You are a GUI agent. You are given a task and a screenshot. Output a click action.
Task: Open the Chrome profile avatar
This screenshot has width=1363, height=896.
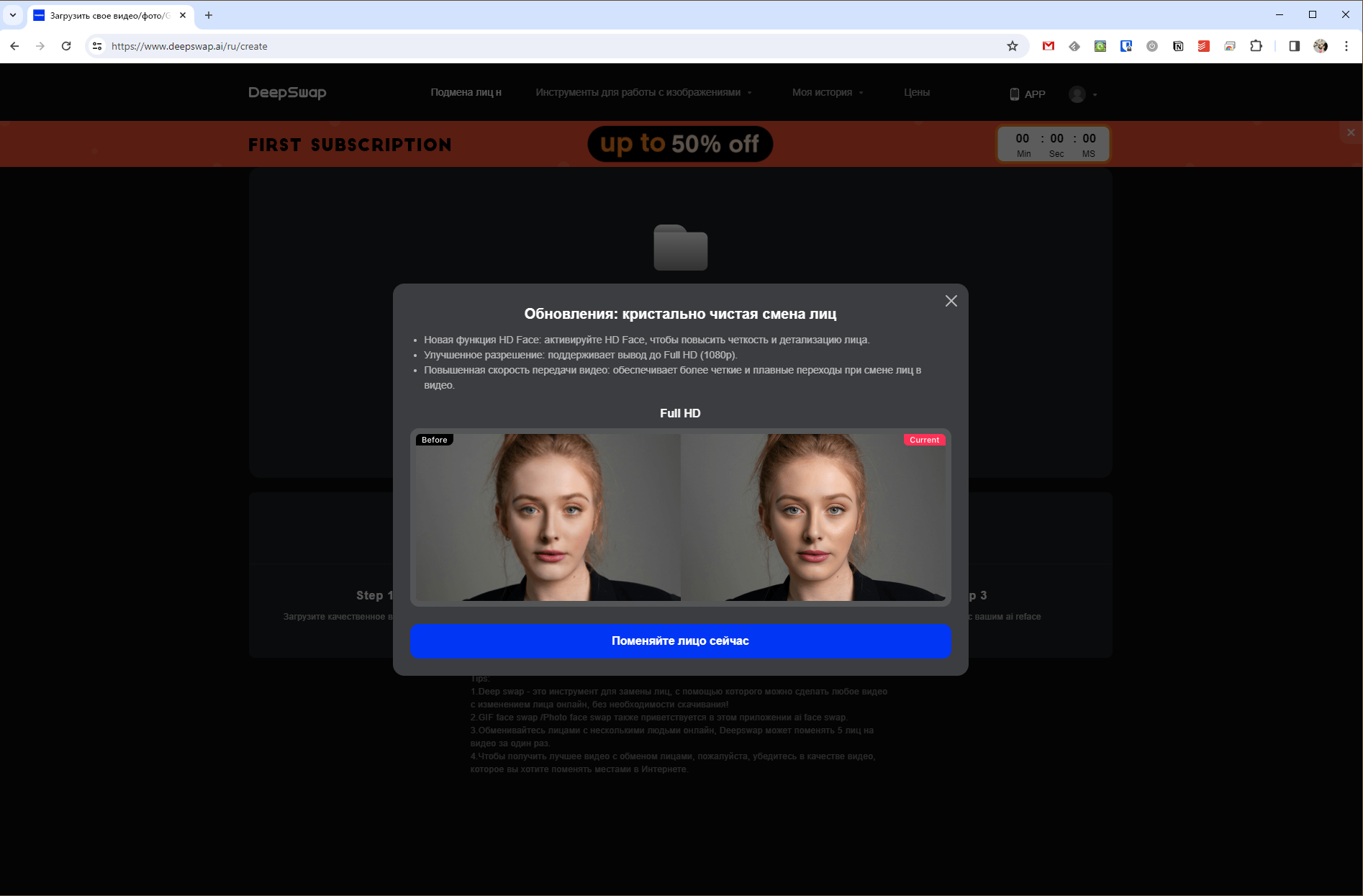click(1321, 46)
